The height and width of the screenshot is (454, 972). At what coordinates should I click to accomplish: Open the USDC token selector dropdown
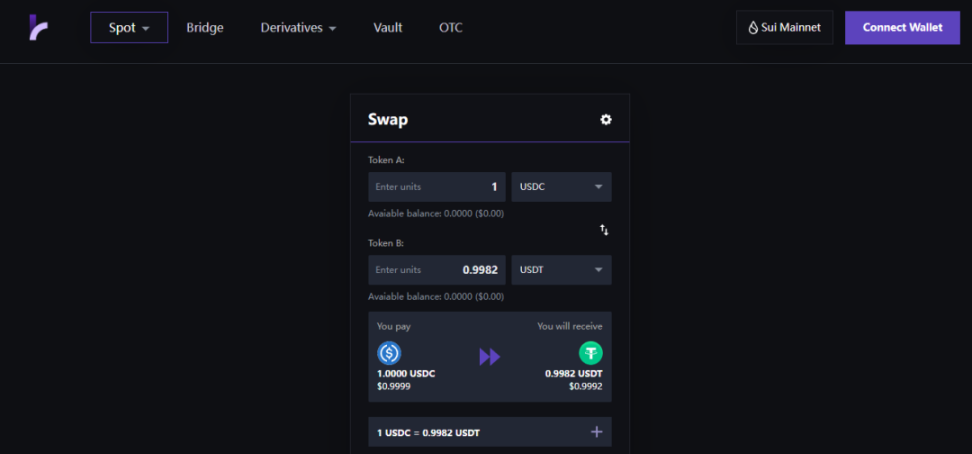pyautogui.click(x=561, y=187)
